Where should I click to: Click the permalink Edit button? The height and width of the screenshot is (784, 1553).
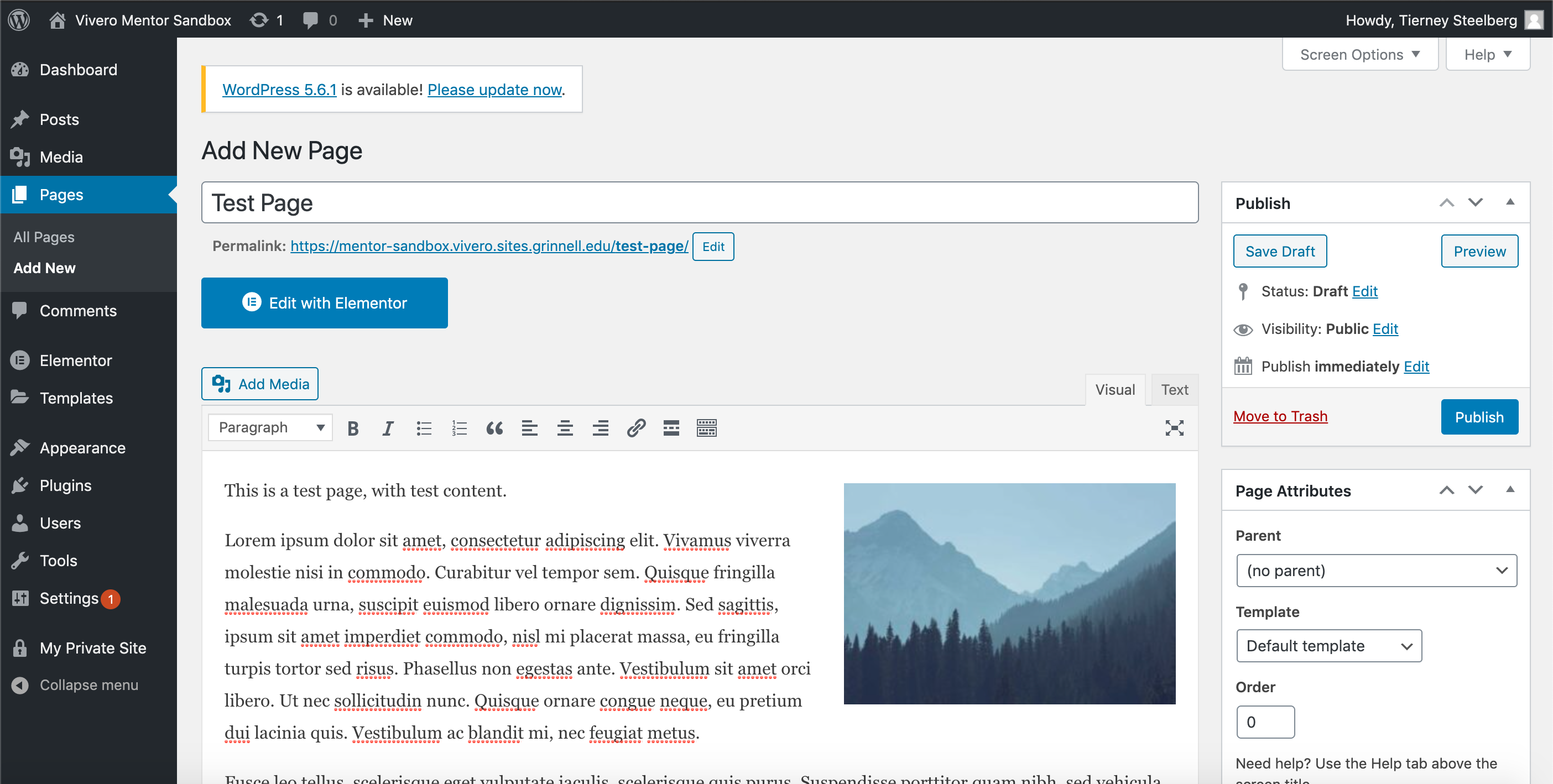713,247
